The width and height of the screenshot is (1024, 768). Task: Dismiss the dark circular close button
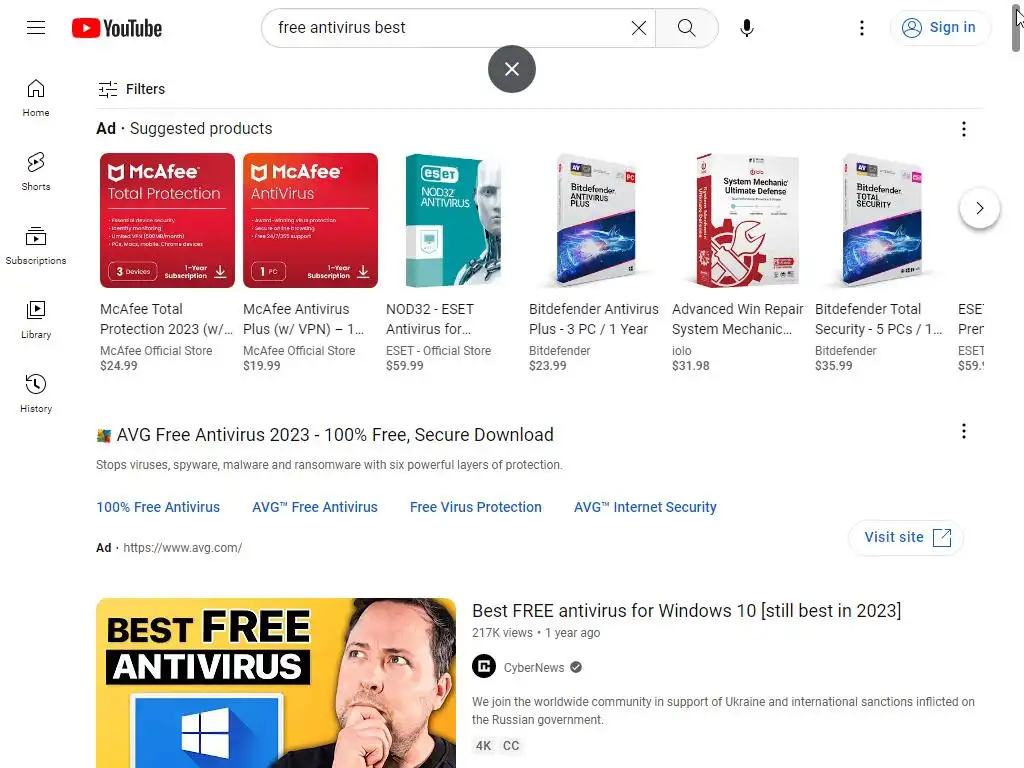tap(512, 69)
